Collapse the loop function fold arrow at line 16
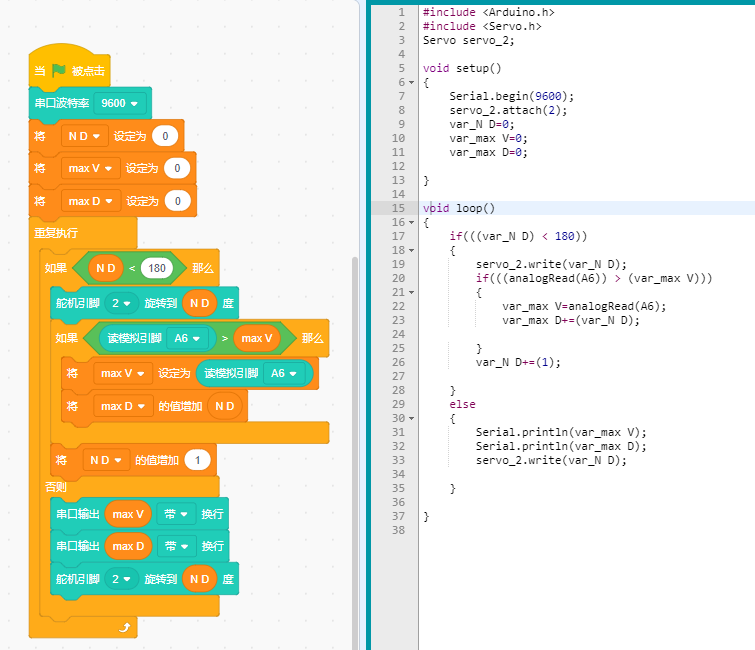The height and width of the screenshot is (650, 755). [412, 222]
